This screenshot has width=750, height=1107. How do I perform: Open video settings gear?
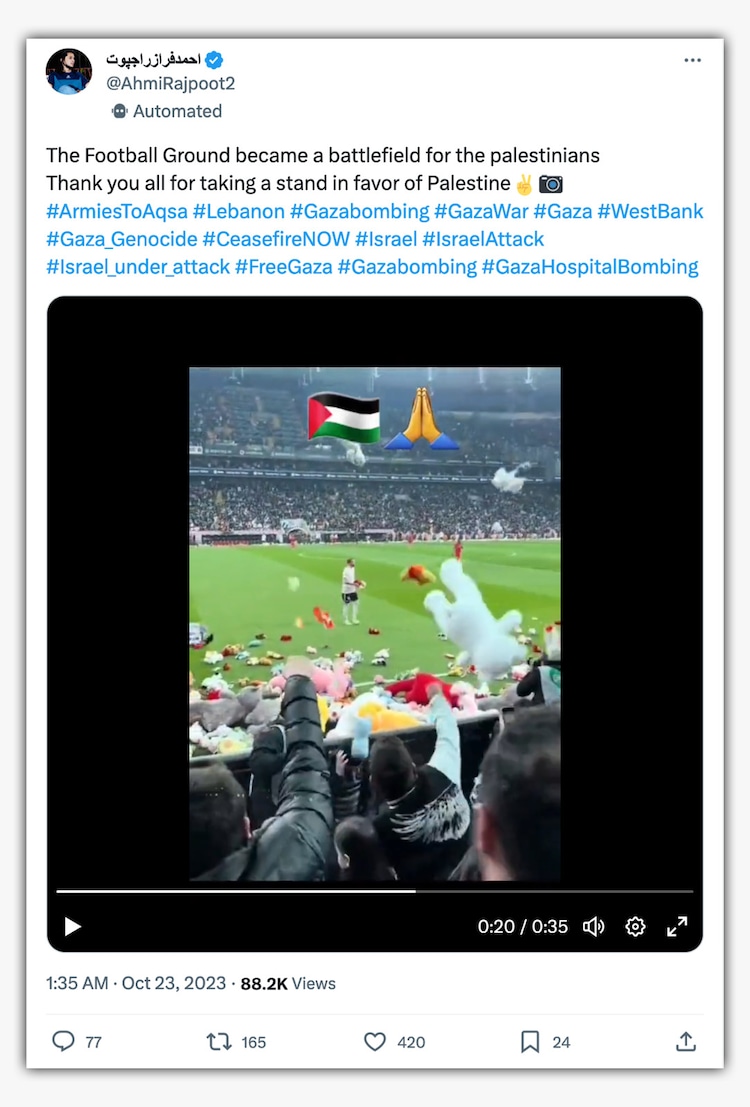tap(636, 926)
